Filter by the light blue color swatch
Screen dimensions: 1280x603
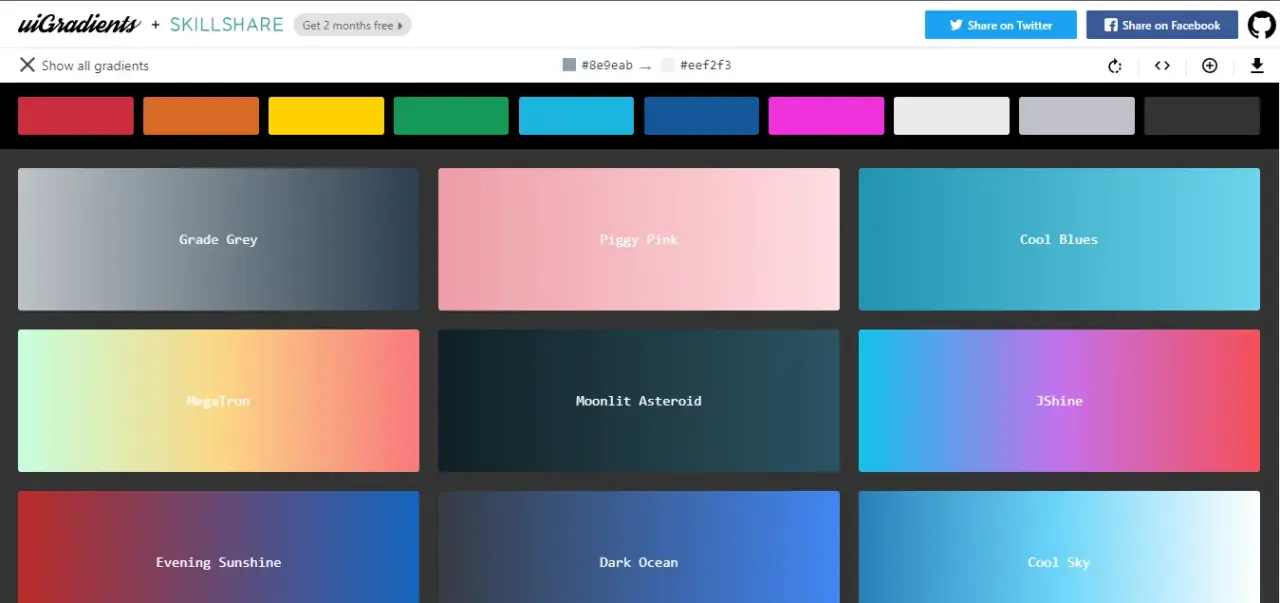(x=576, y=116)
